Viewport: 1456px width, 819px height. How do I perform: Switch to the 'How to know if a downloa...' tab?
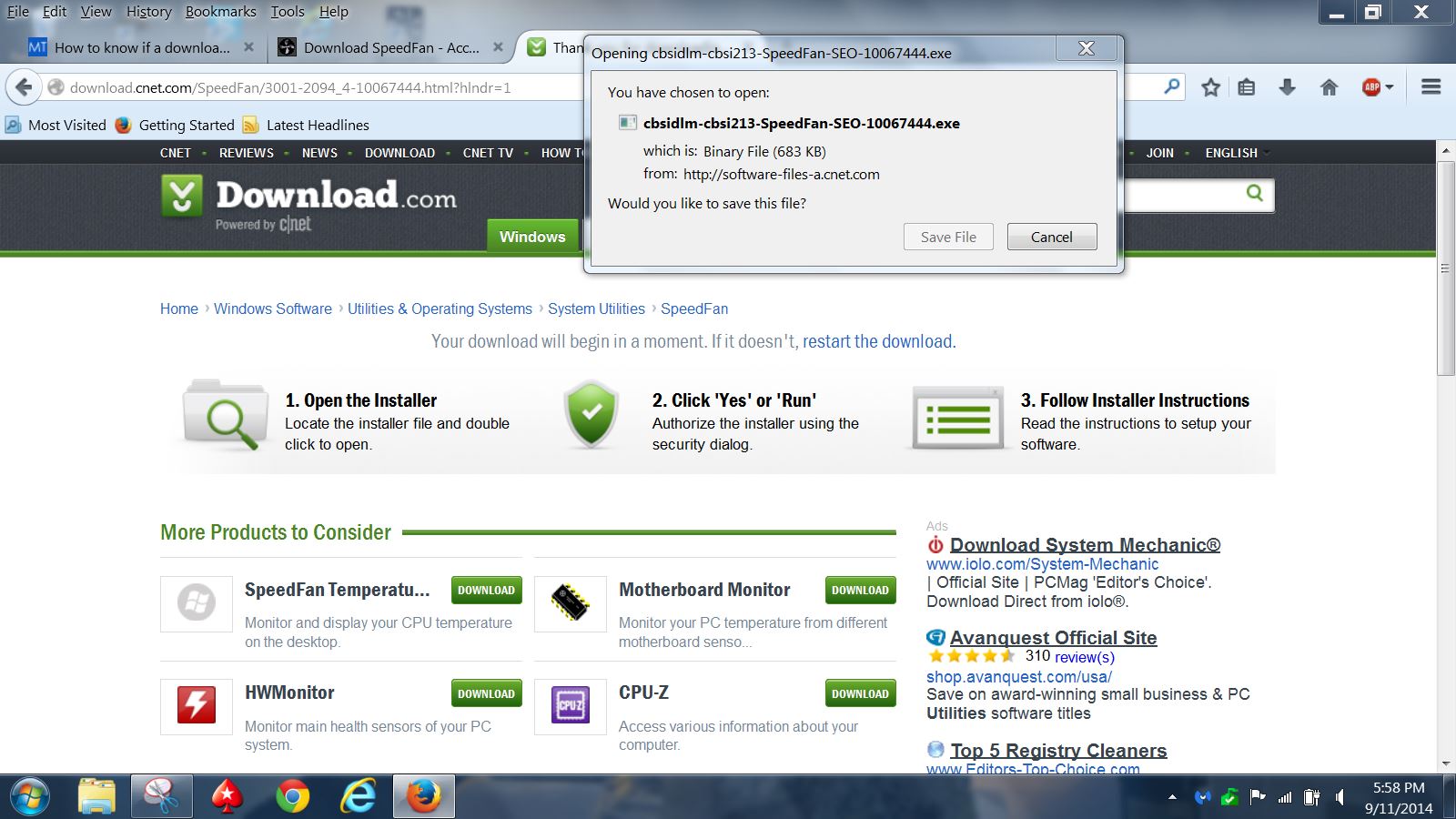[141, 47]
